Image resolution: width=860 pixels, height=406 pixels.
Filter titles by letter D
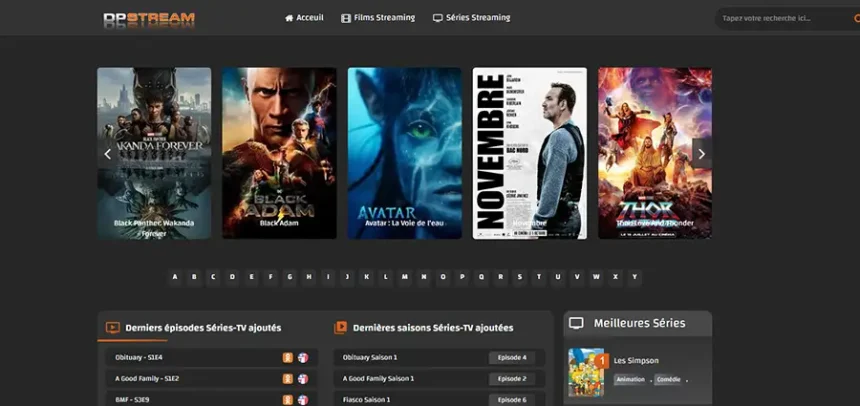point(233,277)
